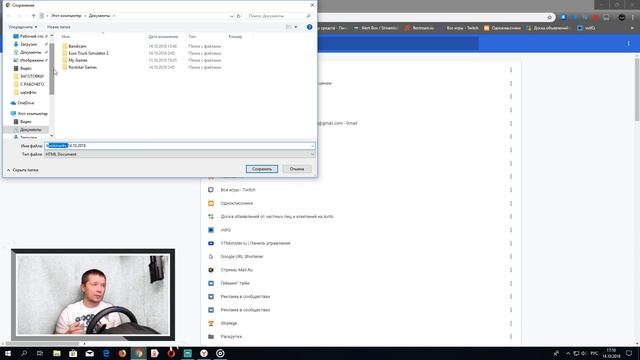640x360 pixels.
Task: Open Windows taskbar search
Action: tap(24, 353)
